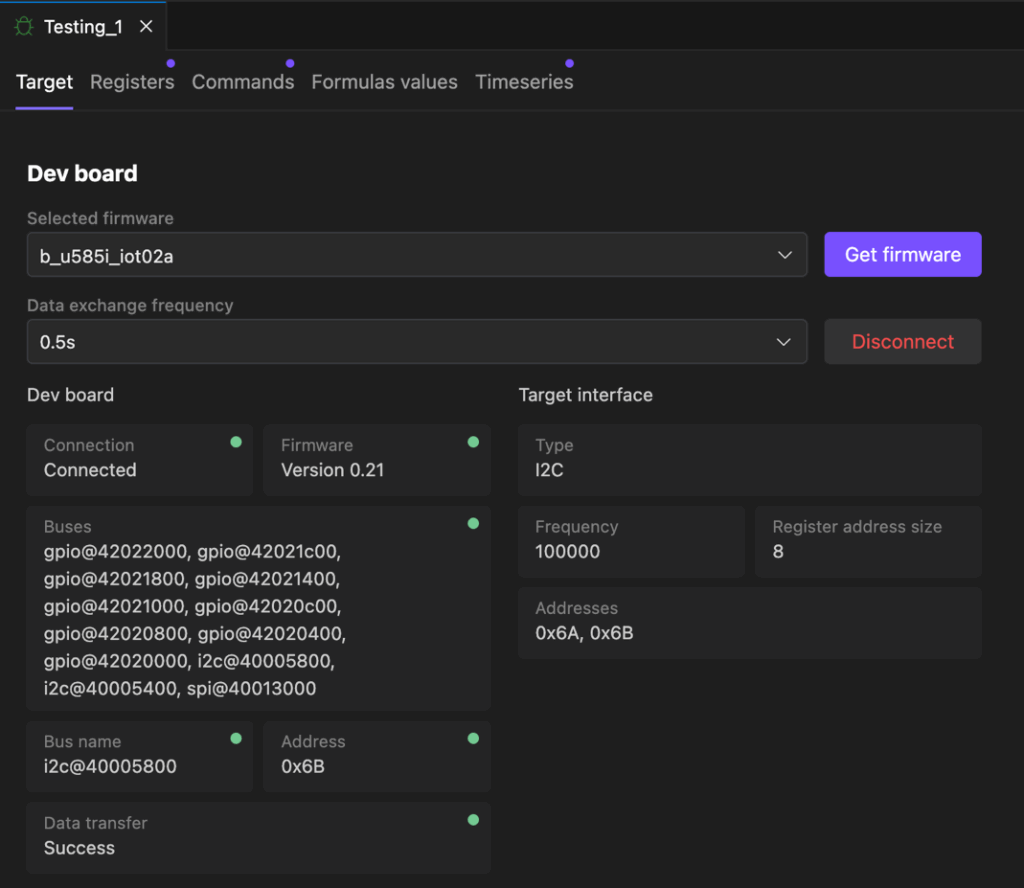
Task: Open the Commands tab
Action: click(243, 82)
